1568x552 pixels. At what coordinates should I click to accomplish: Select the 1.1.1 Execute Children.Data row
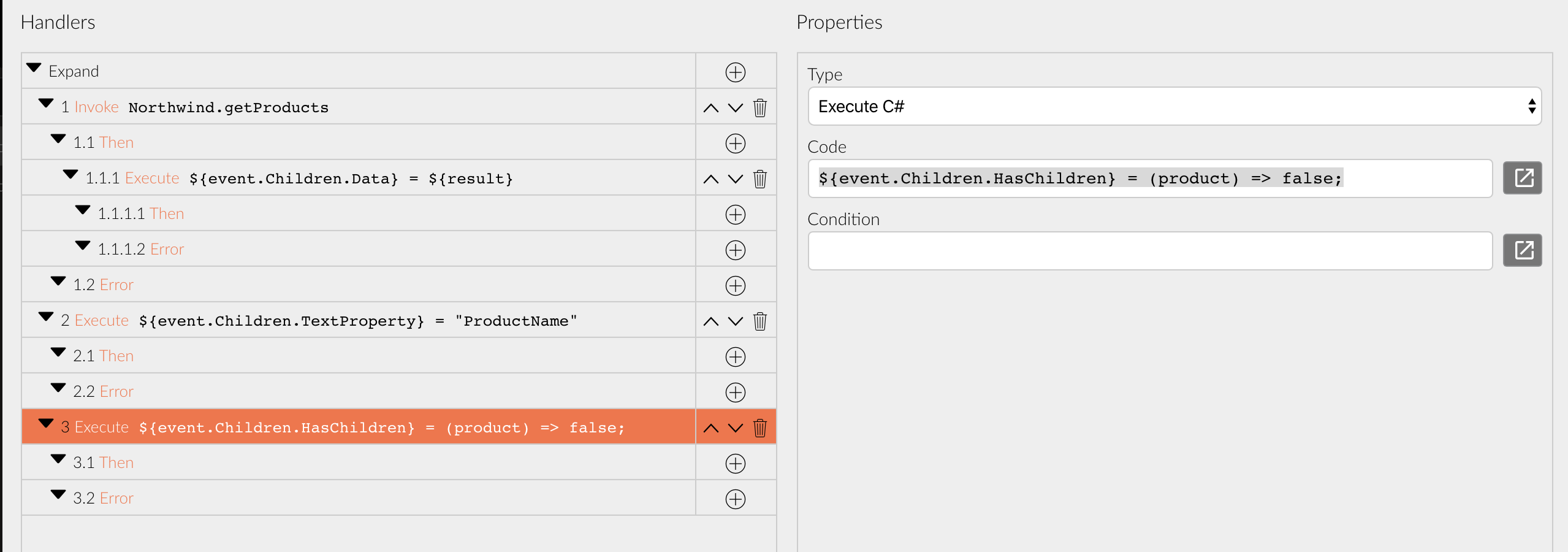(x=359, y=178)
